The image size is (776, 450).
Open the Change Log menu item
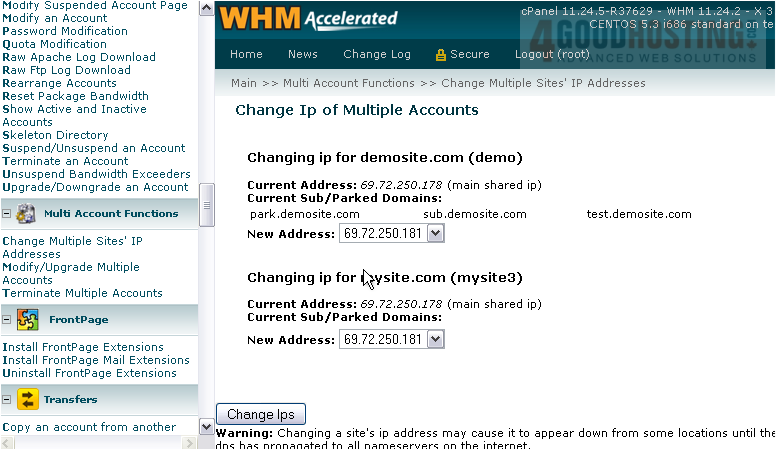(376, 54)
